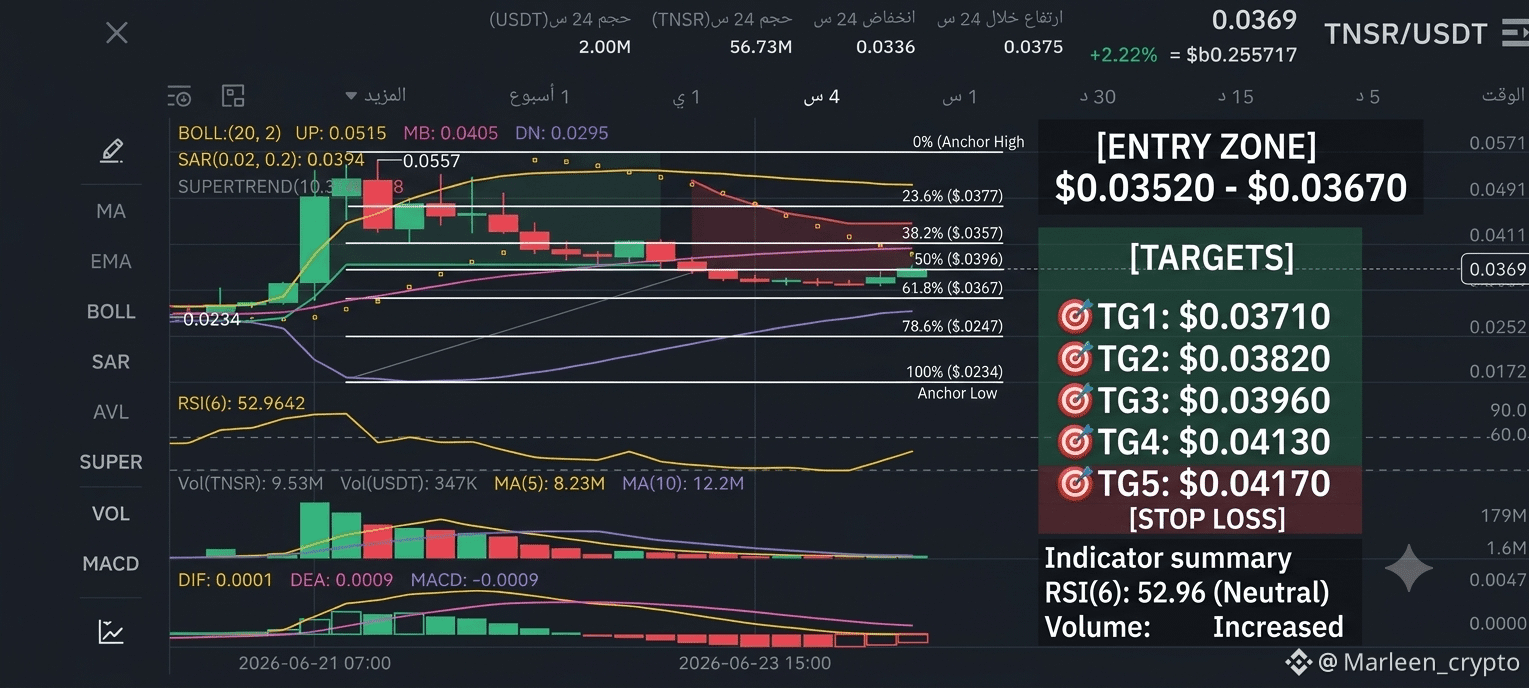The image size is (1529, 688).
Task: Click the TG3: $0.03960 target
Action: (1194, 401)
